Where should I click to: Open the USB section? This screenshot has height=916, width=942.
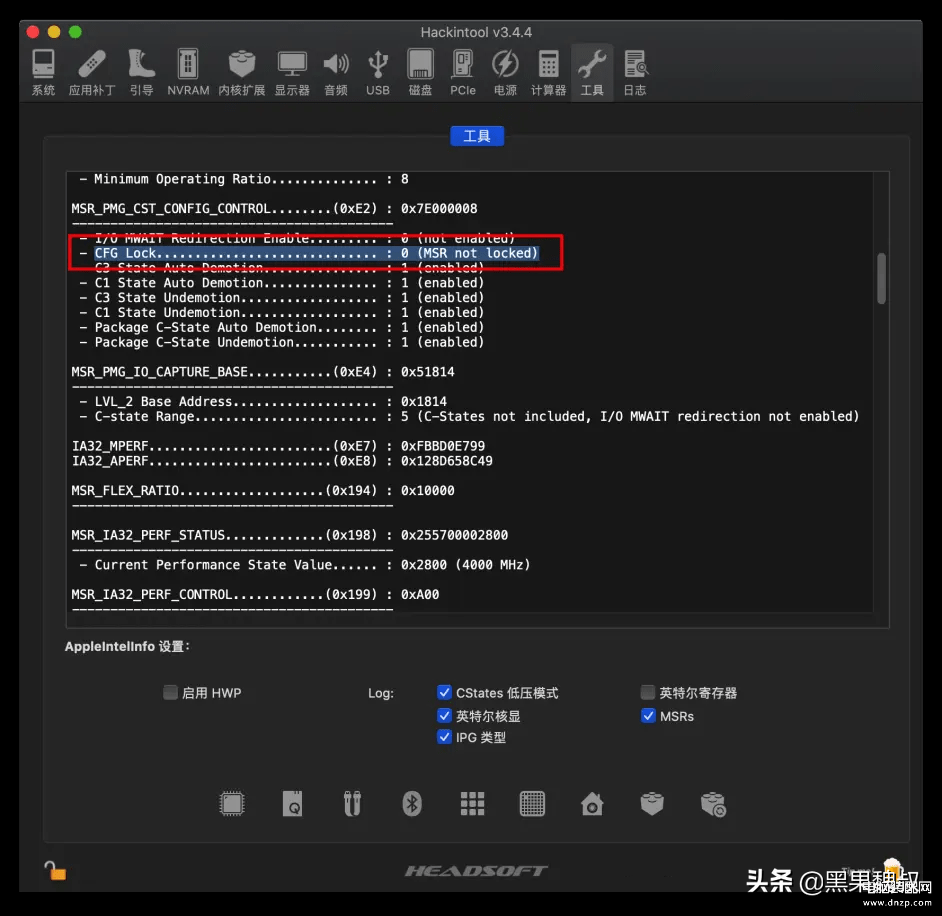378,72
